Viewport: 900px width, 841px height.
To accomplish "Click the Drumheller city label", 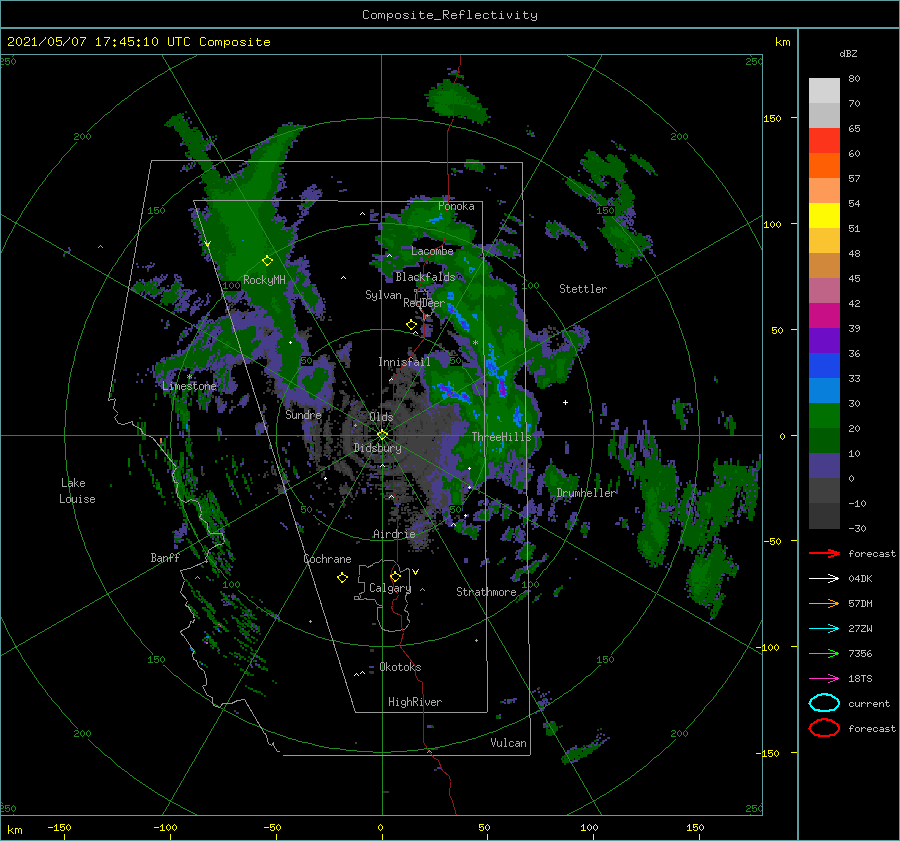I will tap(586, 493).
